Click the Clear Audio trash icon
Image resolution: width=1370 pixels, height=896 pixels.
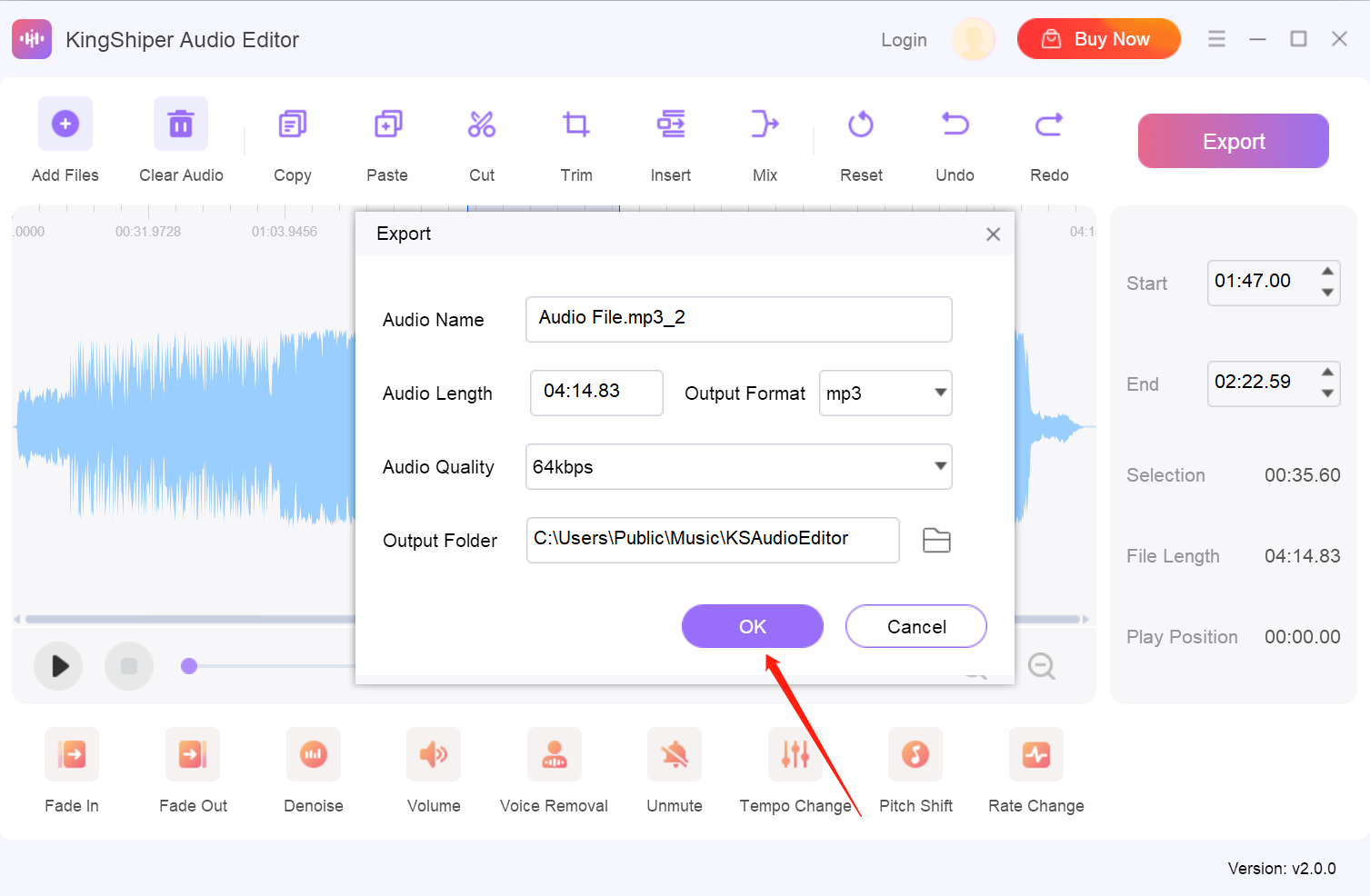[x=181, y=124]
